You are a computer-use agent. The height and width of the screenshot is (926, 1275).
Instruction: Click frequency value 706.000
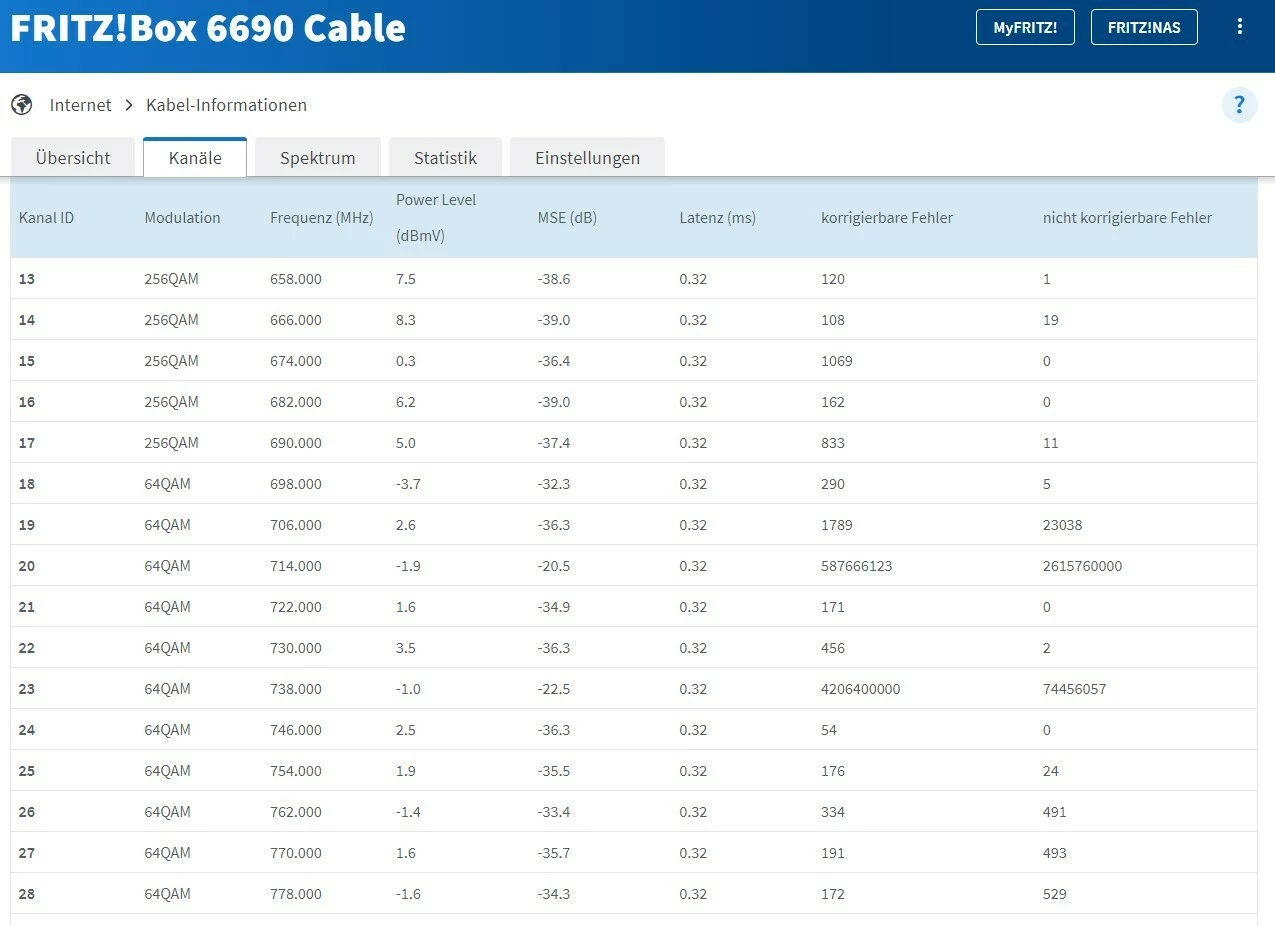(x=296, y=525)
